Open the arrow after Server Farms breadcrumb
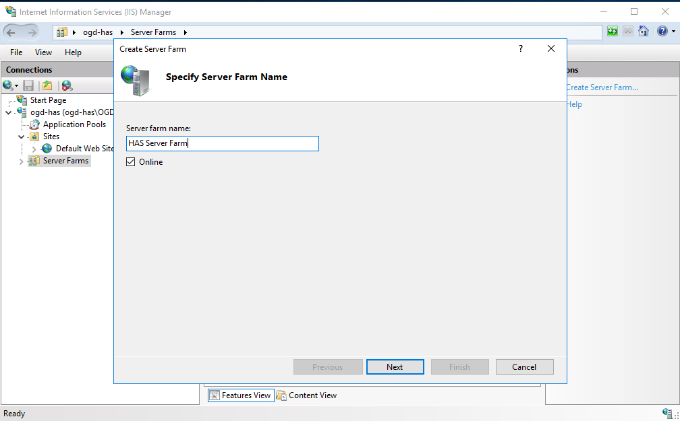Viewport: 680px width, 421px height. pos(185,32)
